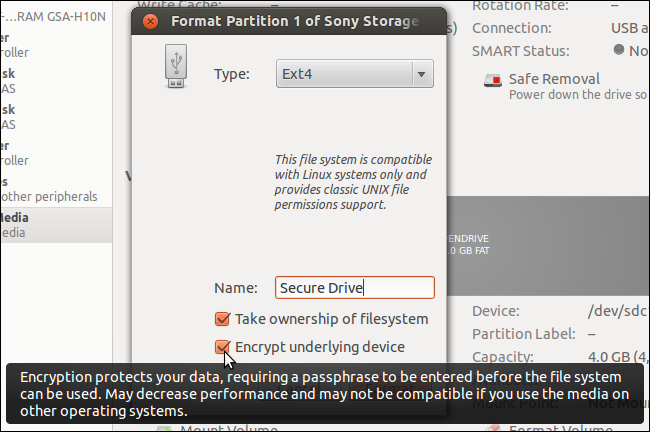650x432 pixels.
Task: Click the Name field containing Secure Drive
Action: coord(354,288)
